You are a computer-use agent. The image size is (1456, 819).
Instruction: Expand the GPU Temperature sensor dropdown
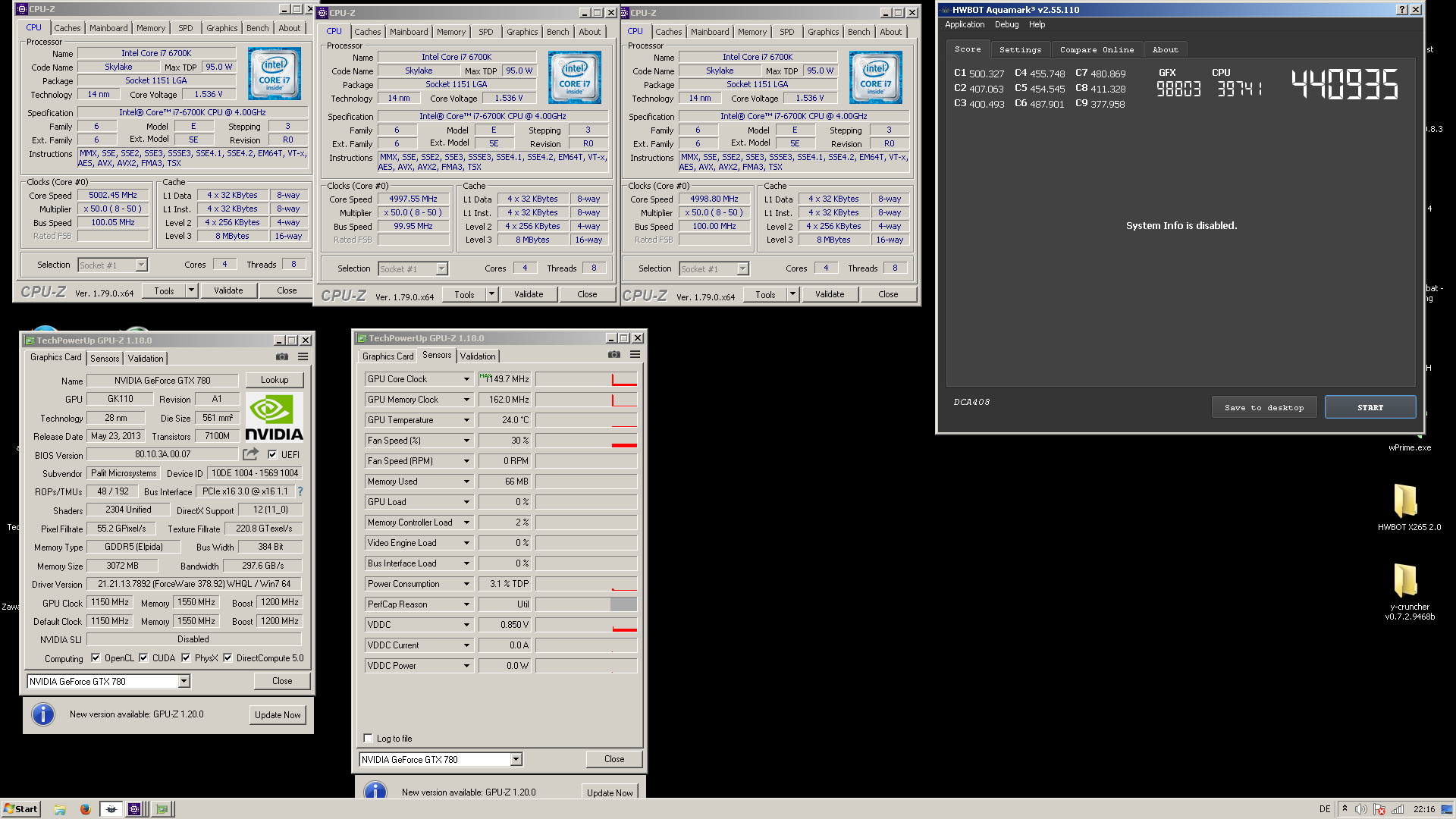[x=466, y=420]
